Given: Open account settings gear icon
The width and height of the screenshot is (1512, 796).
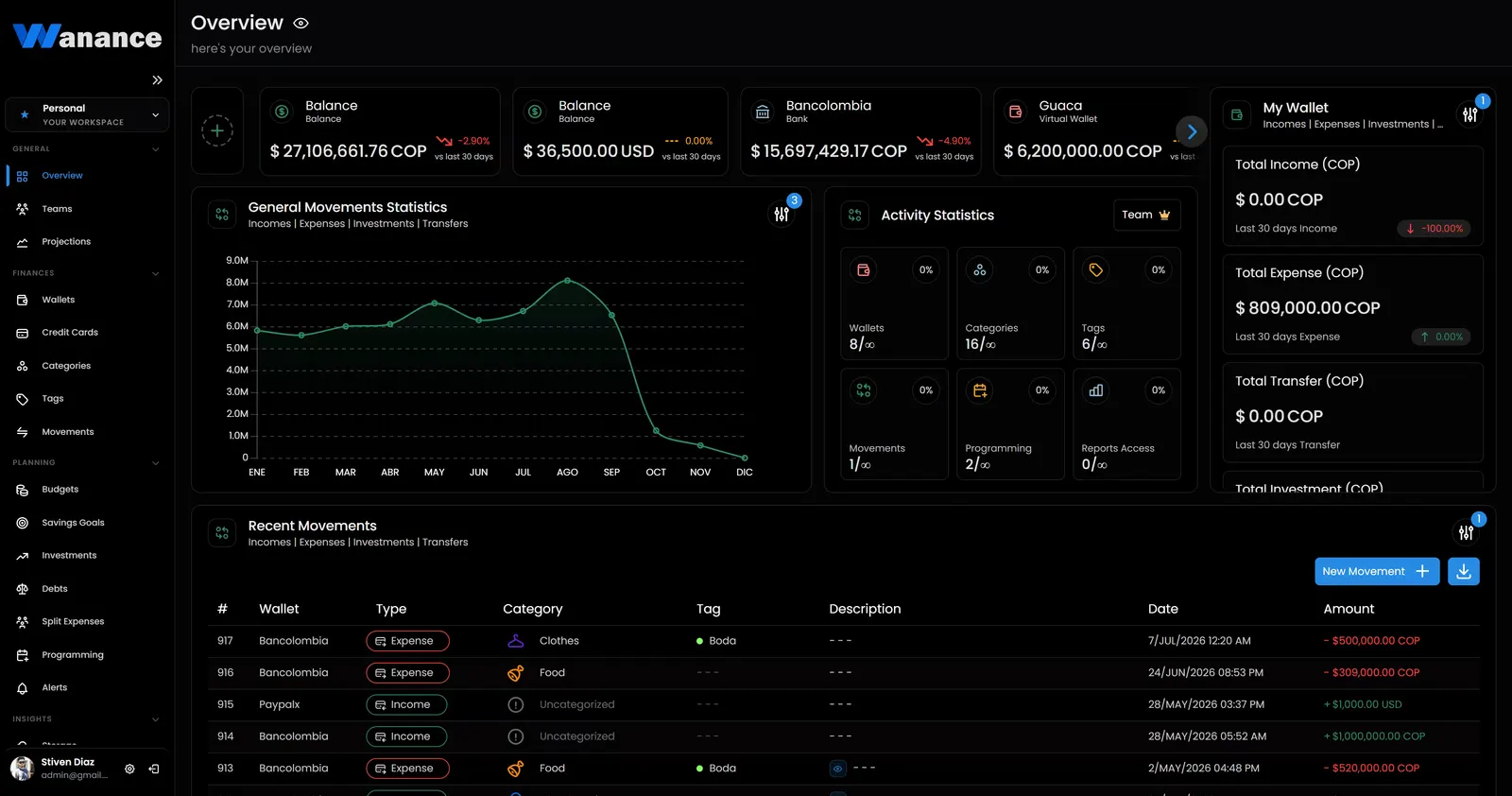Looking at the screenshot, I should 129,769.
